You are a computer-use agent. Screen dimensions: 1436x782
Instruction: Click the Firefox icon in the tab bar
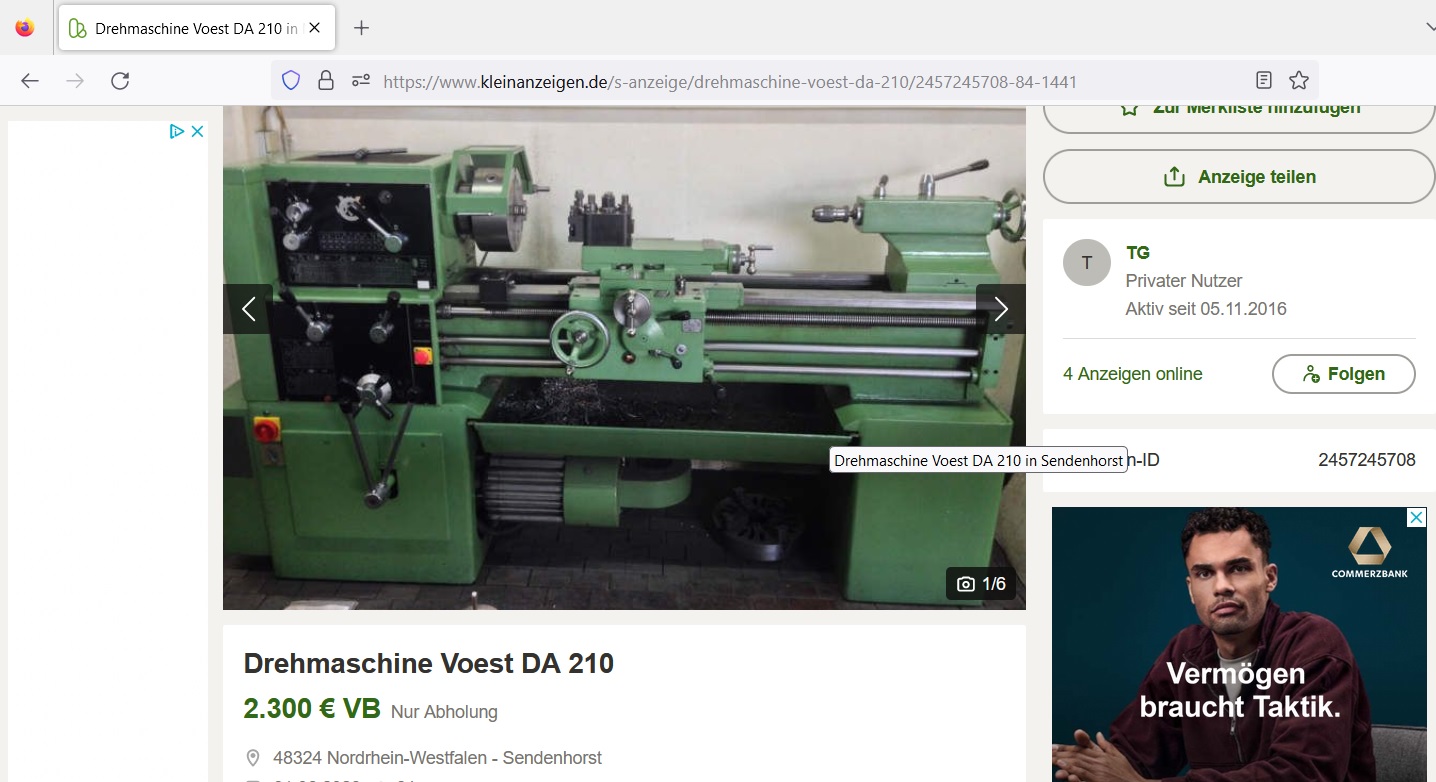coord(25,28)
